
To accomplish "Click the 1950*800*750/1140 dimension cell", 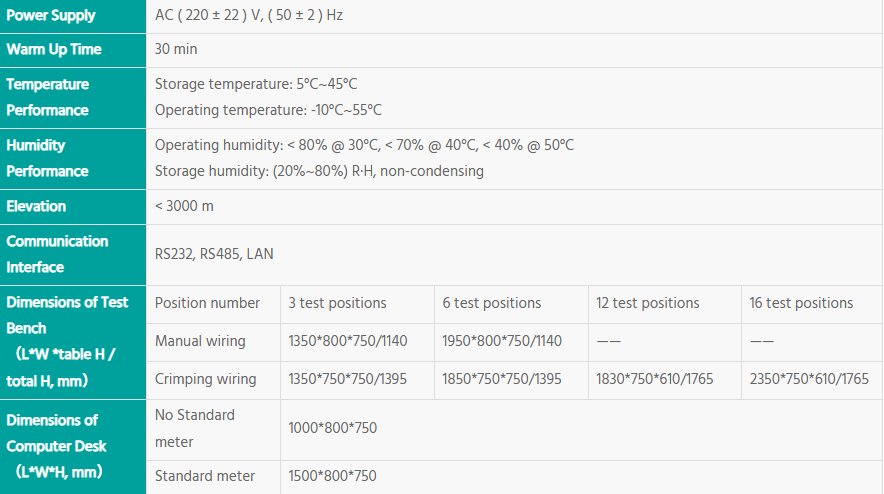I will pos(502,341).
